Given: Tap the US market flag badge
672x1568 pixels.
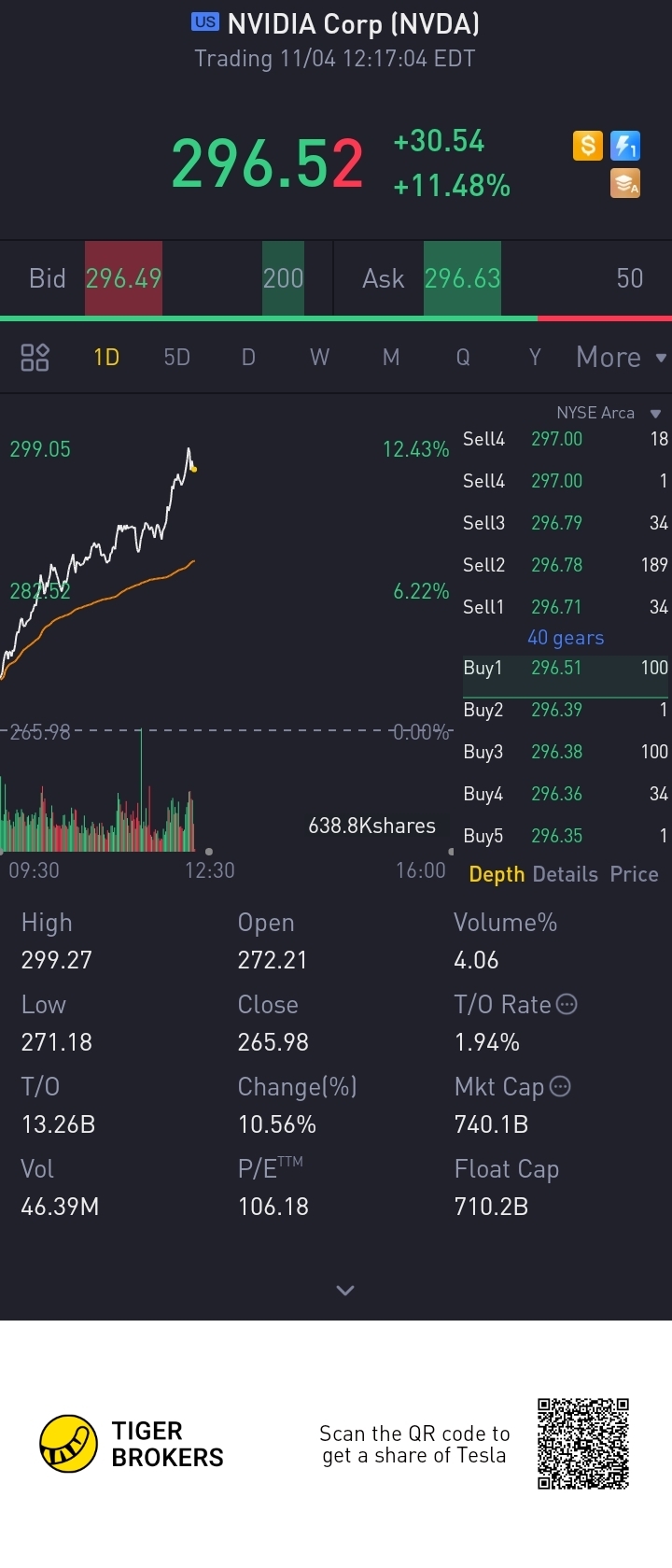Looking at the screenshot, I should [204, 21].
